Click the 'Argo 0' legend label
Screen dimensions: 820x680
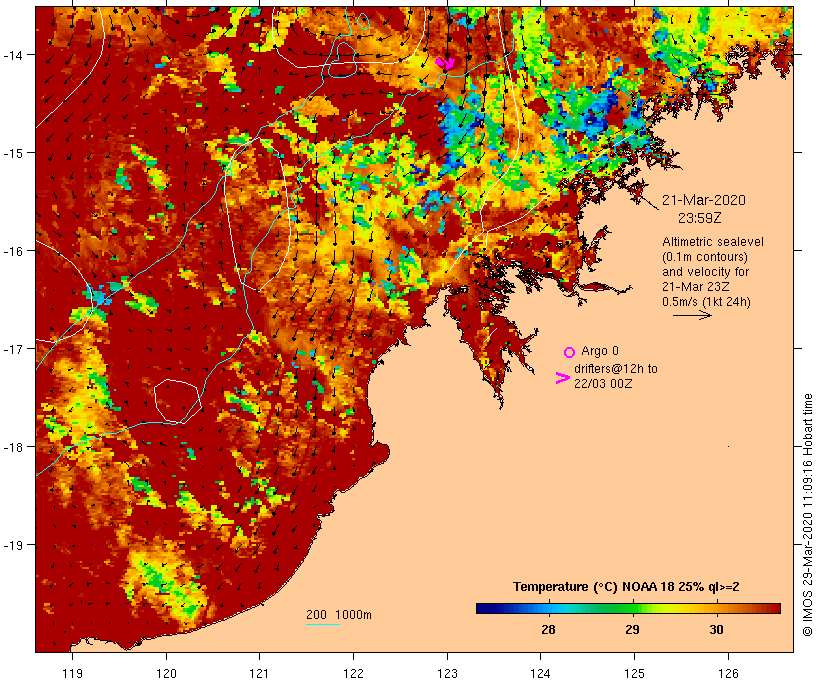click(600, 350)
